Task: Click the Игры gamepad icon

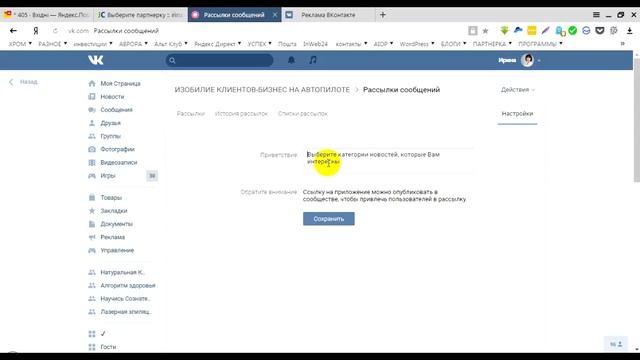Action: [x=92, y=176]
